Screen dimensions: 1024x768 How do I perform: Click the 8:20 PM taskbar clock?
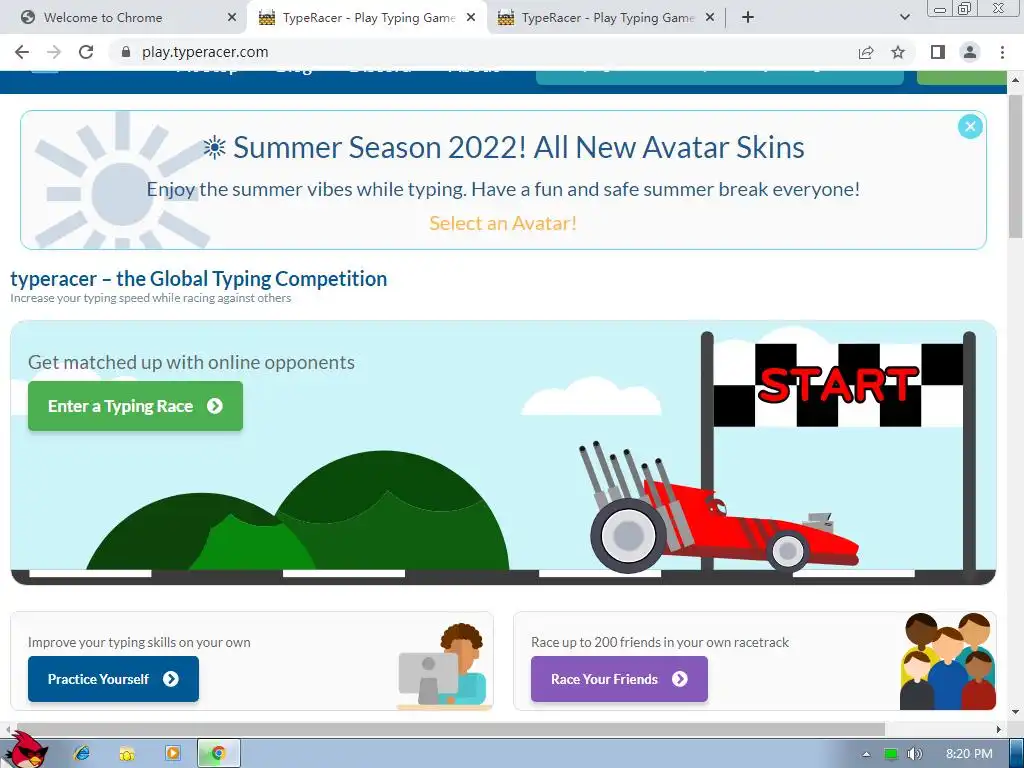[x=969, y=754]
